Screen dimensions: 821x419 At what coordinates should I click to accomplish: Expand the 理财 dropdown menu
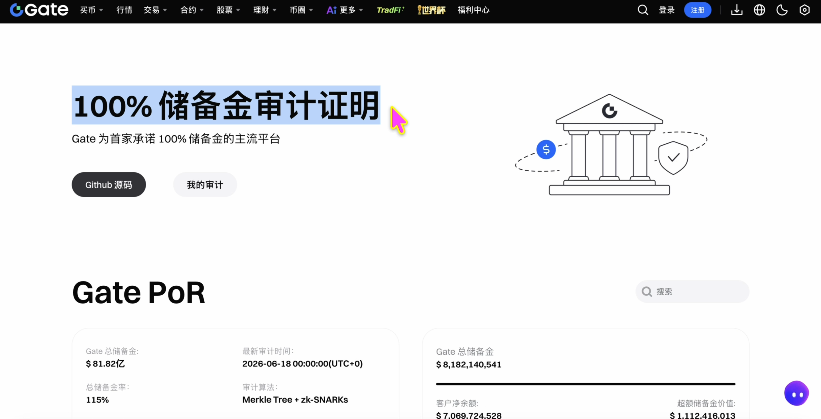(265, 10)
